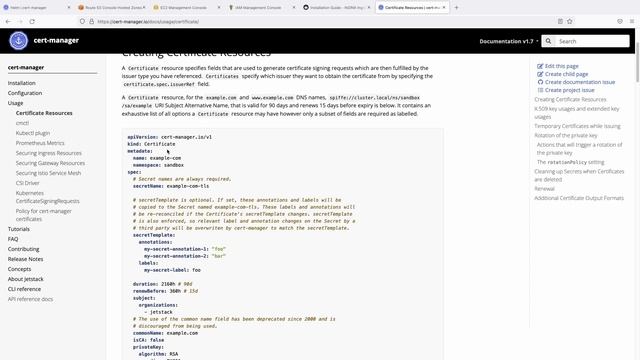Image resolution: width=640 pixels, height=360 pixels.
Task: Open CLI reference in the sidebar
Action: tap(24, 289)
